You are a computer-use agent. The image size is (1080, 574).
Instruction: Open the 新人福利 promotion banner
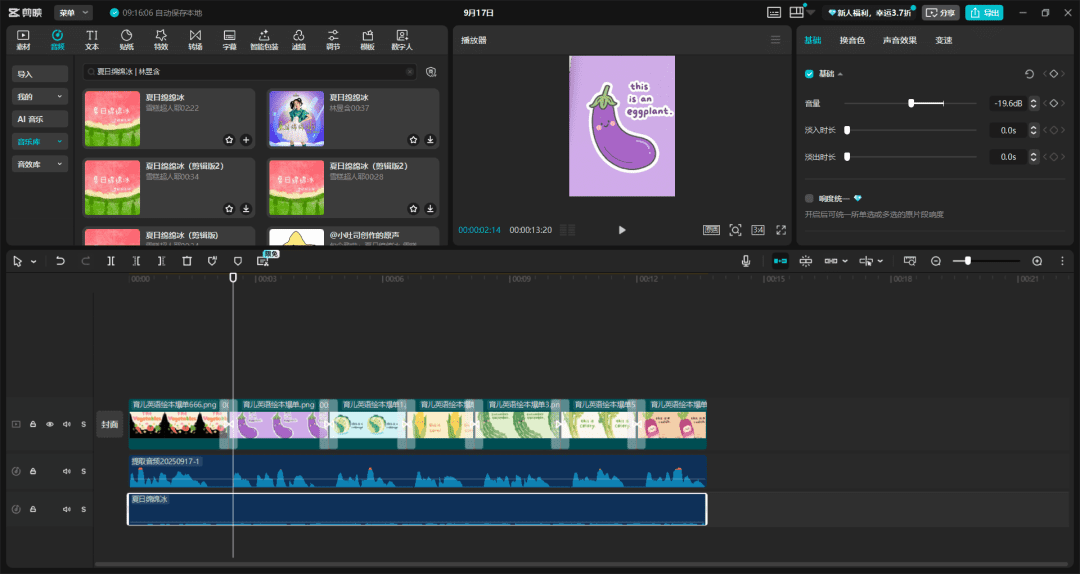tap(869, 12)
